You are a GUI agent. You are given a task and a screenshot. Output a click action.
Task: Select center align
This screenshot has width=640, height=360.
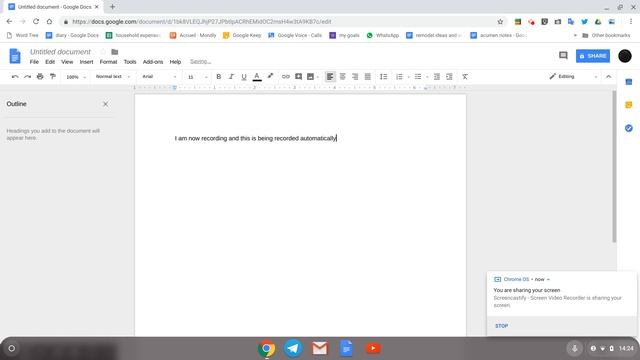342,77
